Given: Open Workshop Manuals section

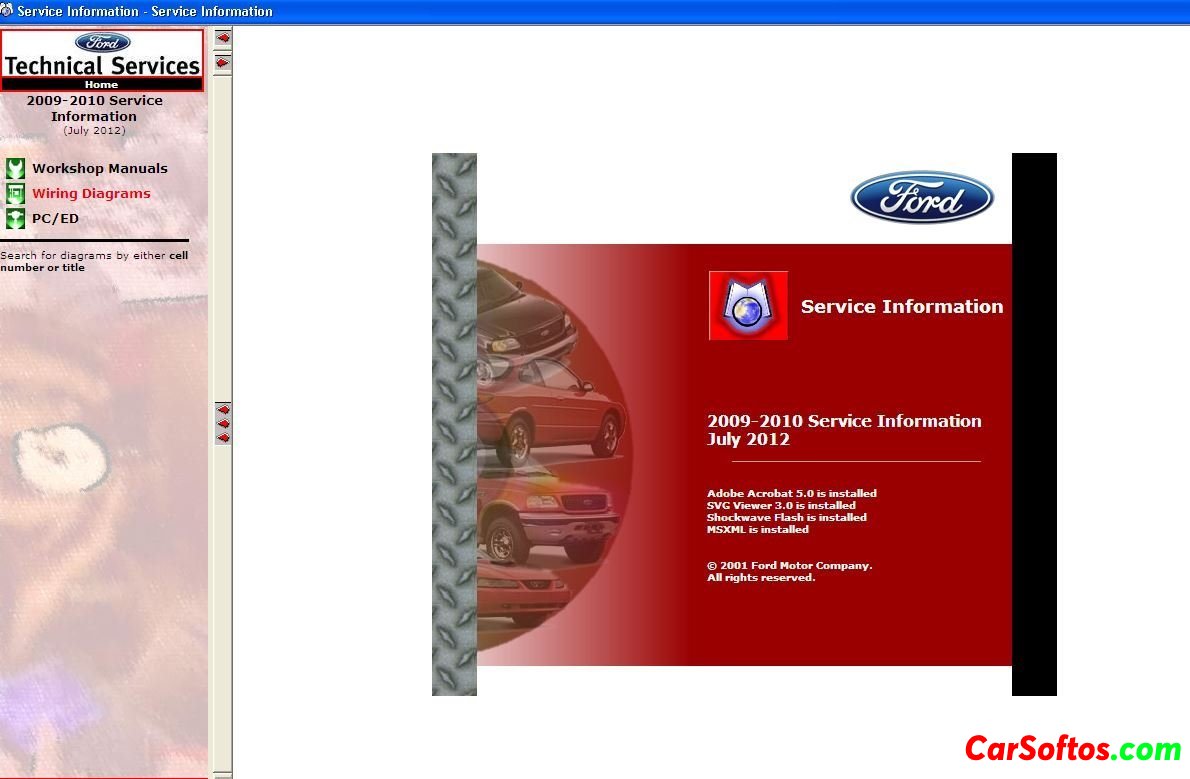Looking at the screenshot, I should tap(99, 168).
